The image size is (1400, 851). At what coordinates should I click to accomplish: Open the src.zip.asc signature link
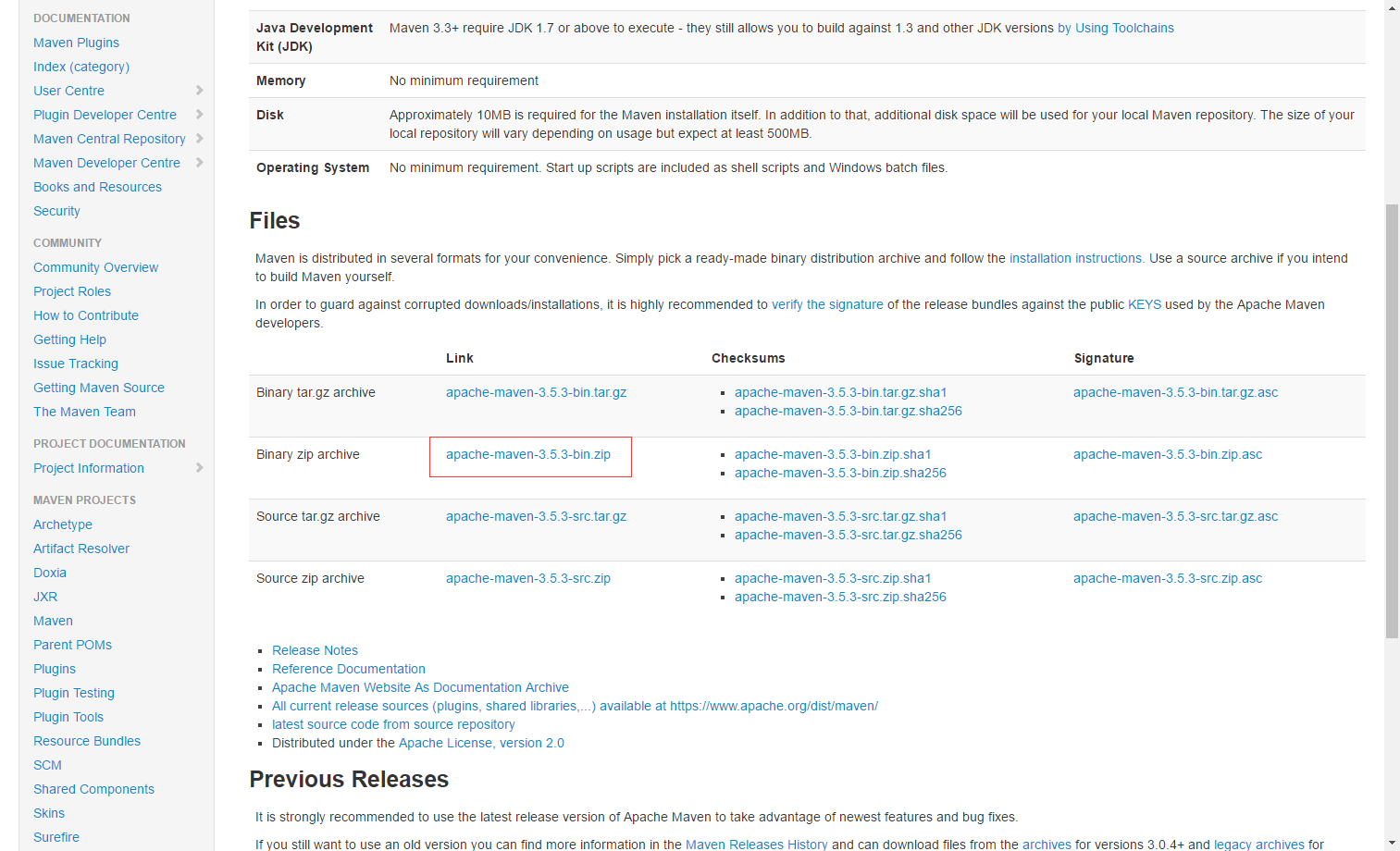[x=1168, y=578]
